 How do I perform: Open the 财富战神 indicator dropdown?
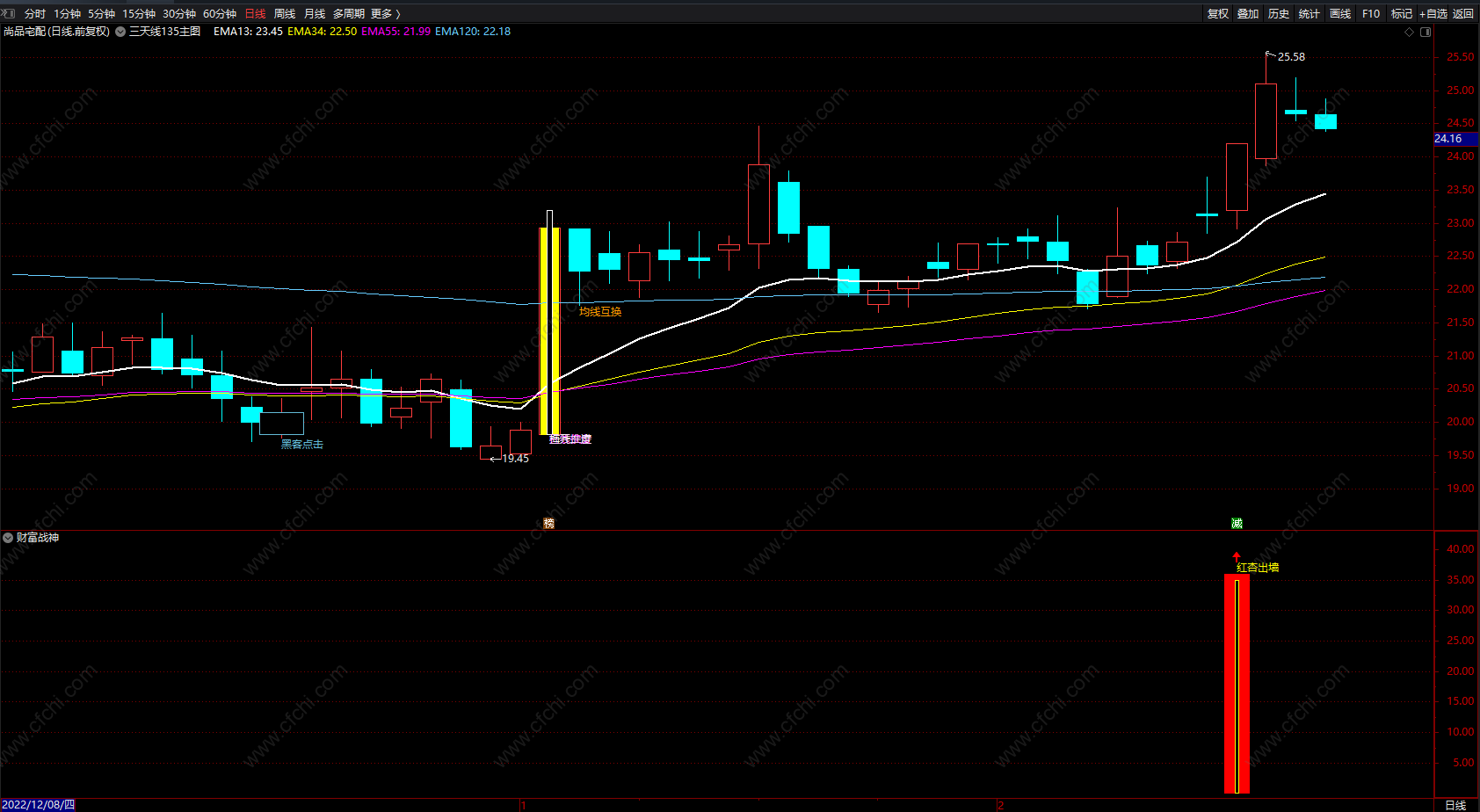(8, 537)
